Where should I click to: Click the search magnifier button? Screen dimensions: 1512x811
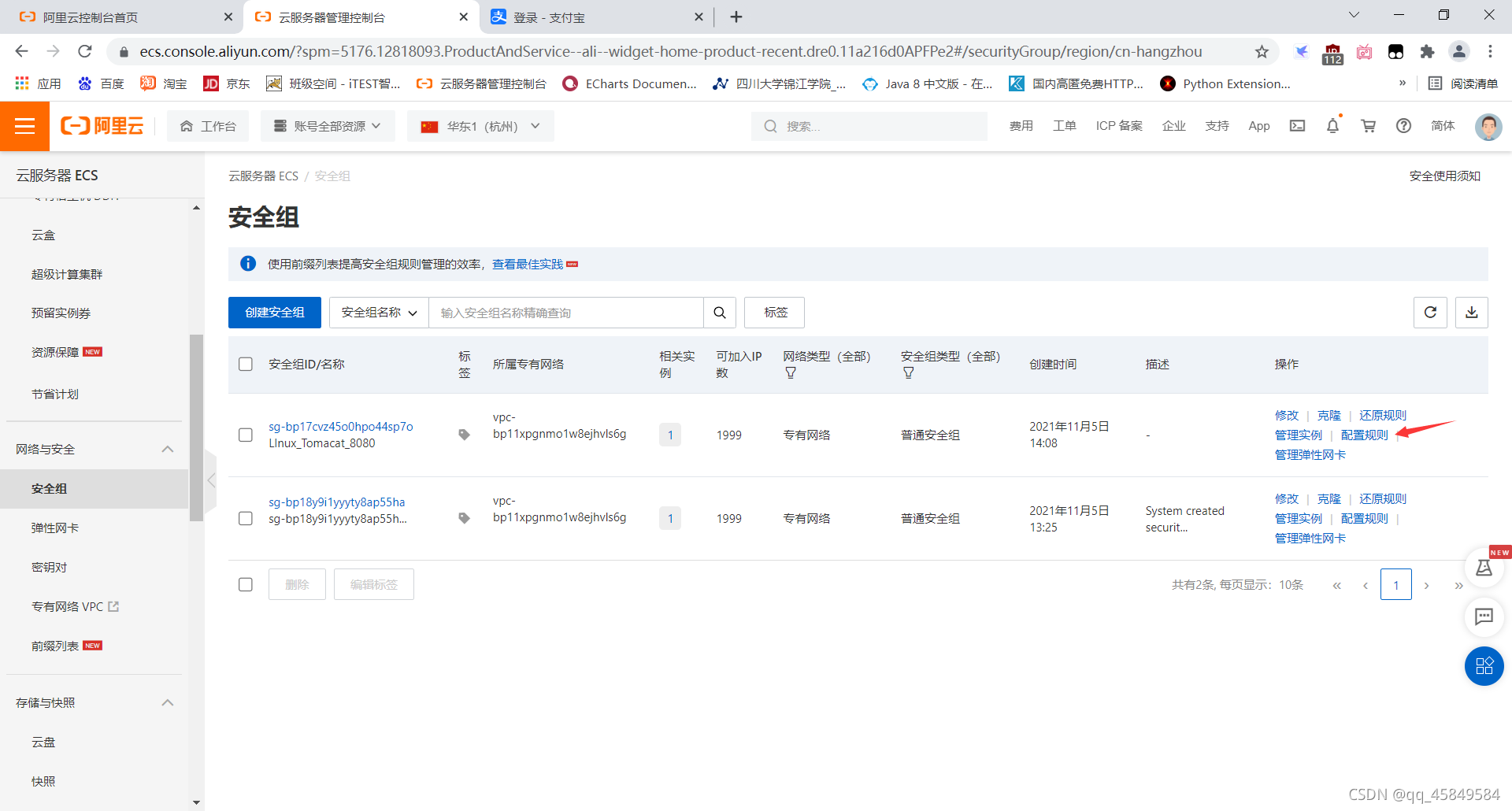[720, 313]
